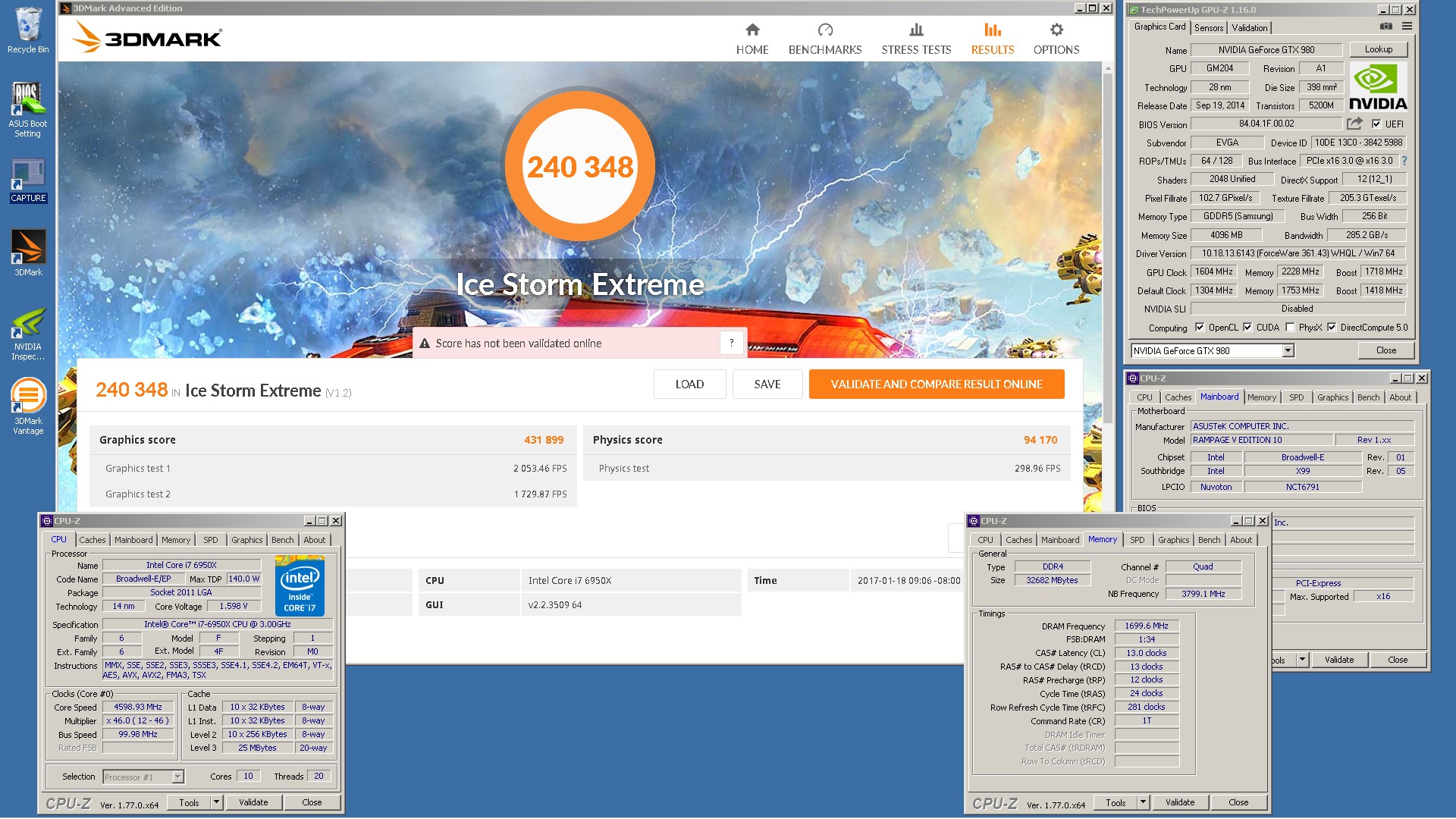Toggle the OpenCL checkbox

1200,328
